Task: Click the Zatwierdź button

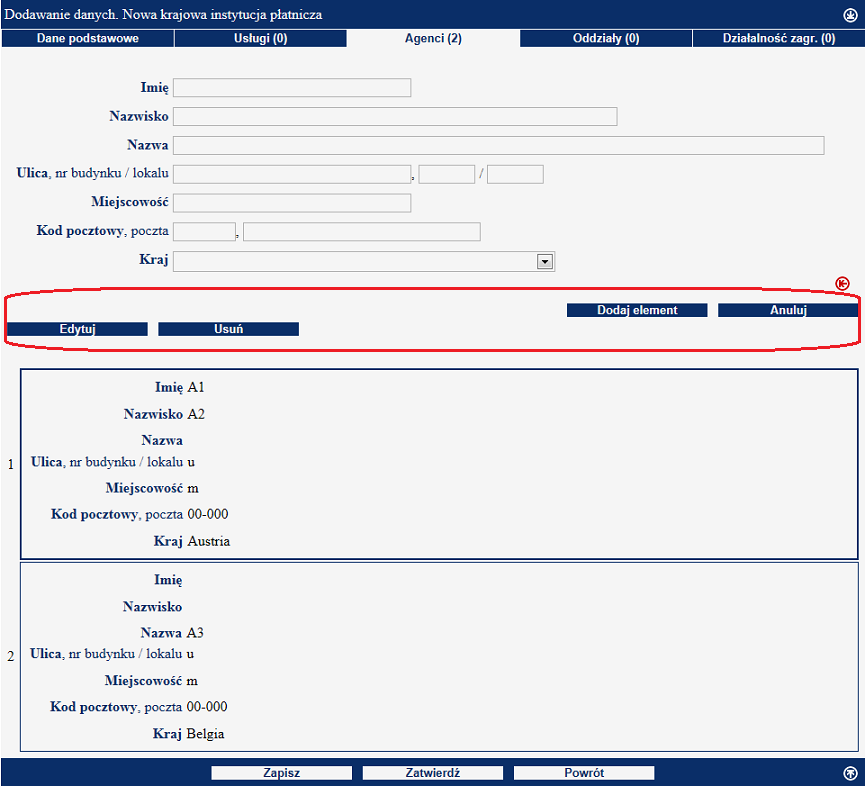Action: (432, 773)
